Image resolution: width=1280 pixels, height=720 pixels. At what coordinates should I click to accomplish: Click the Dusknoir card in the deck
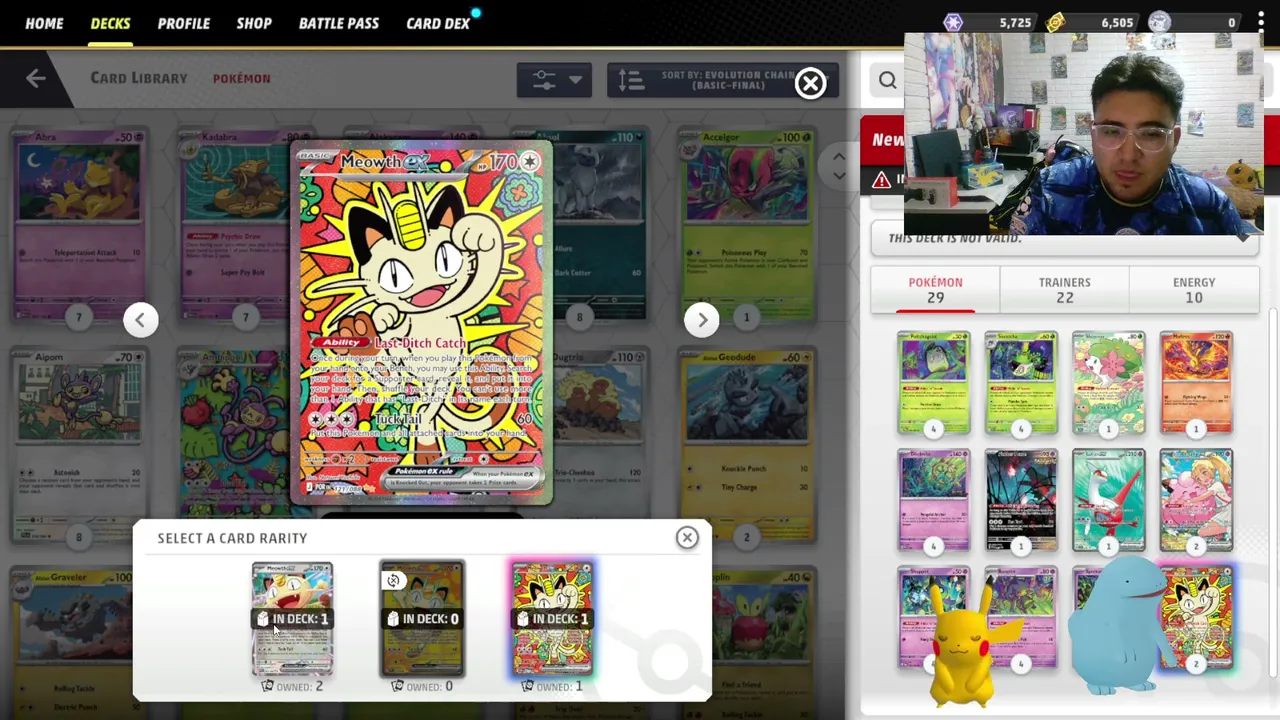click(x=933, y=502)
